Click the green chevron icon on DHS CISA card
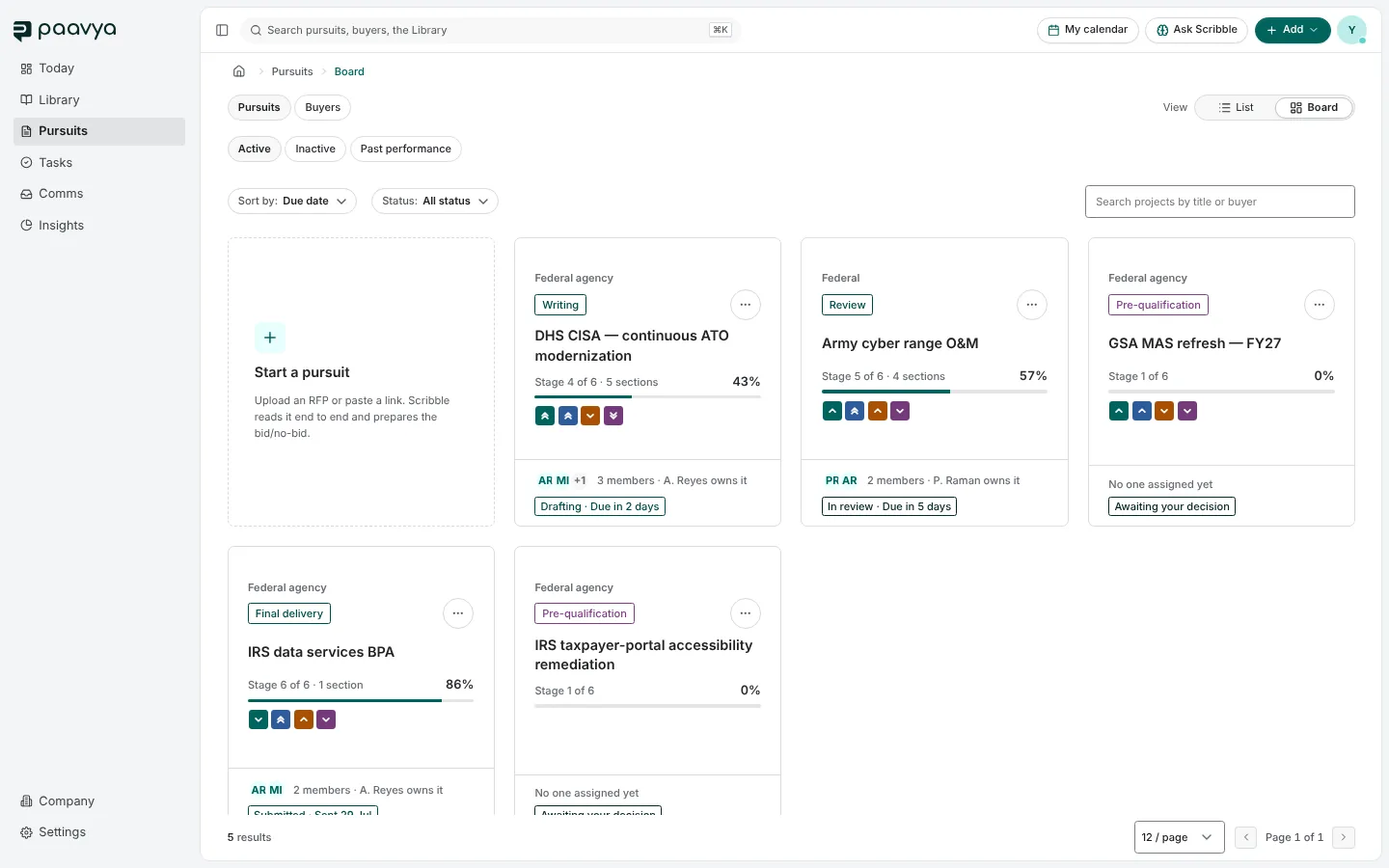This screenshot has height=868, width=1389. (x=545, y=416)
